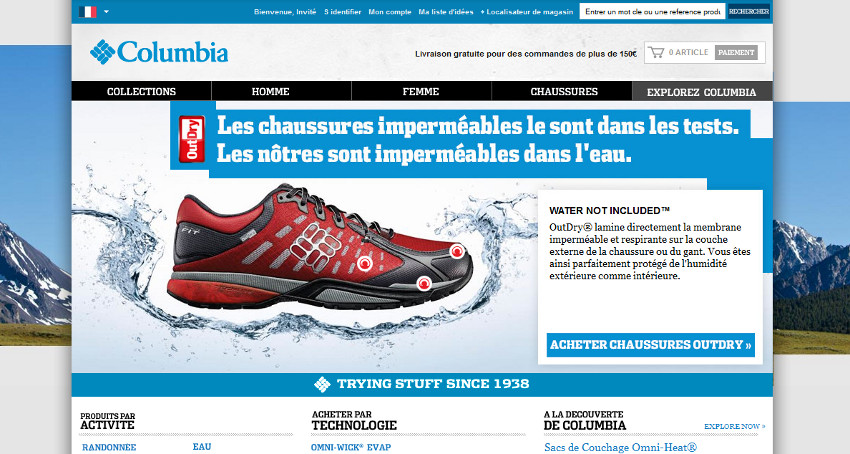This screenshot has width=850, height=454.
Task: Select the hotspot marker on shoe midsole
Action: (424, 283)
